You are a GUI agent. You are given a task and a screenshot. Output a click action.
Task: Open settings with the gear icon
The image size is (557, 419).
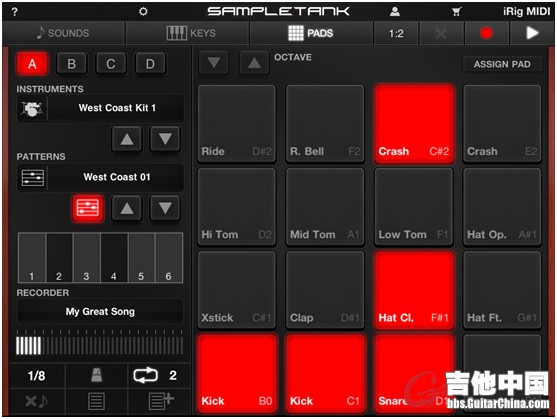(x=143, y=12)
